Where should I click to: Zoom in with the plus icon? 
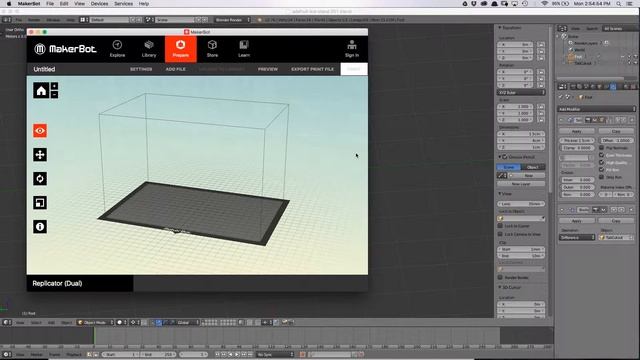(x=54, y=86)
